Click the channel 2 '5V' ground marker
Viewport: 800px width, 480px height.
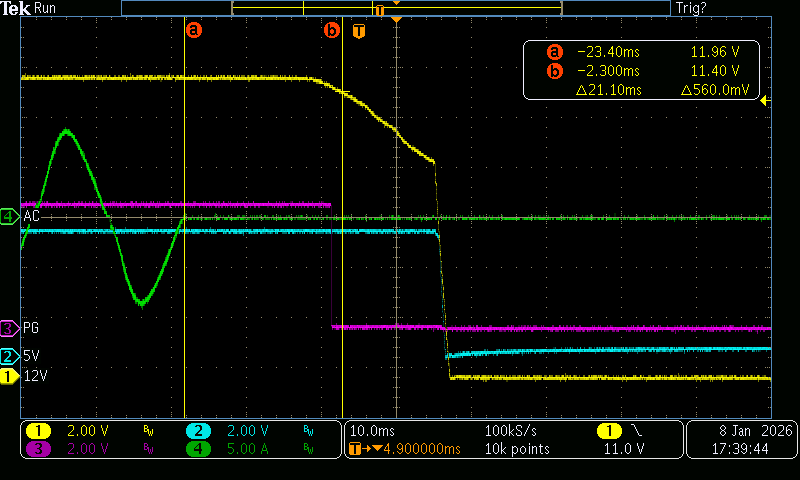click(10, 357)
